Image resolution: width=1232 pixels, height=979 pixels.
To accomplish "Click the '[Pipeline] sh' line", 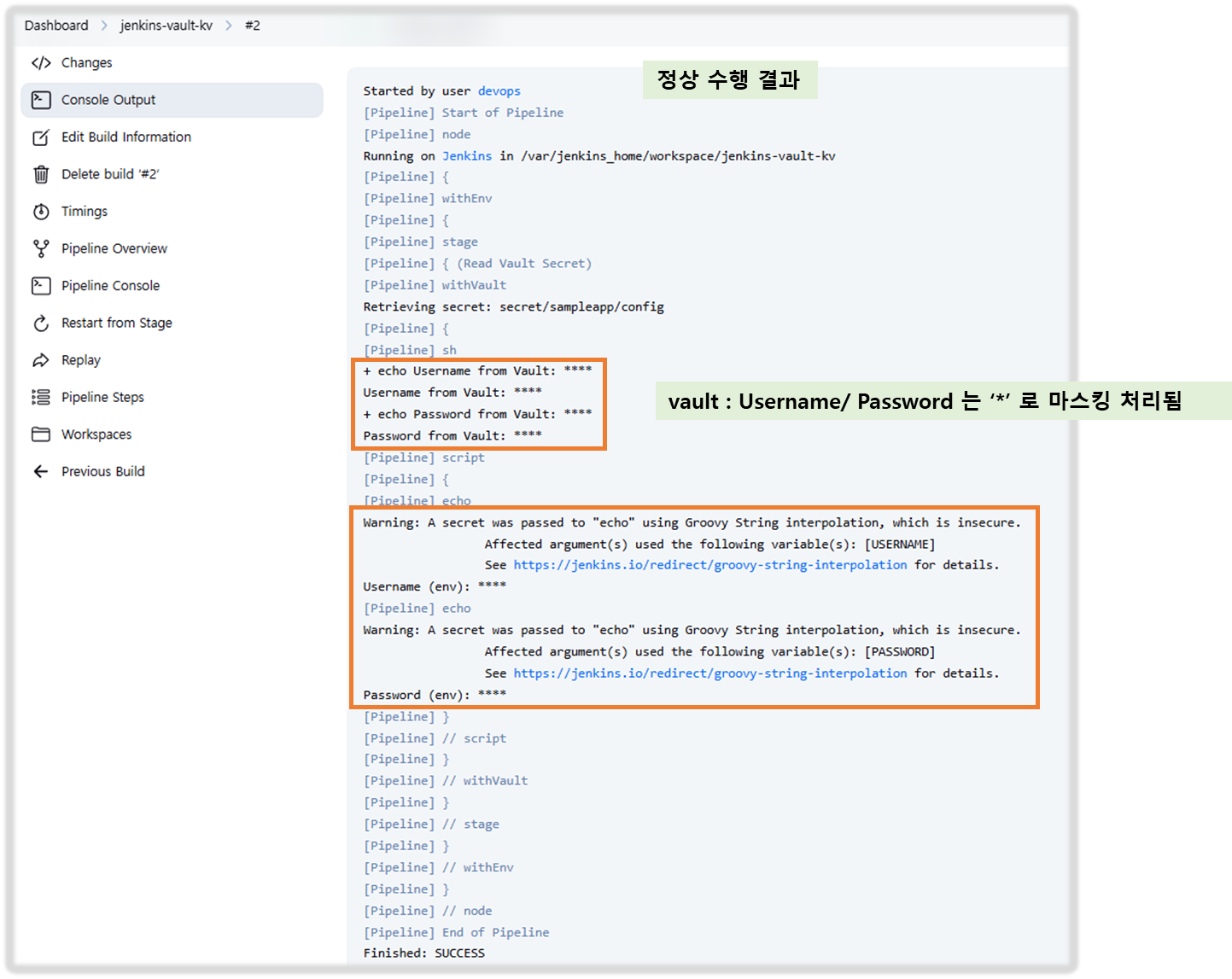I will click(x=410, y=351).
